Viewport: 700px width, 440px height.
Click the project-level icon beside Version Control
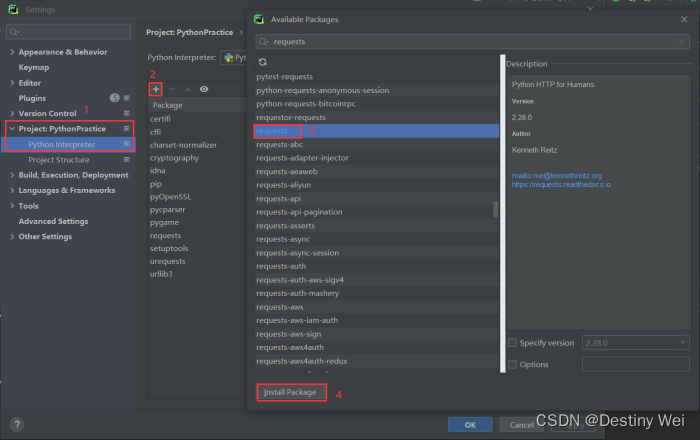(x=127, y=113)
